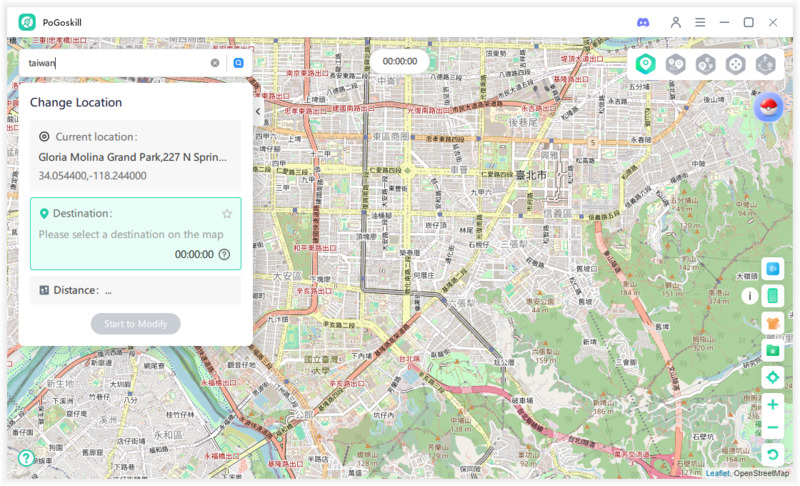Click the reset location refresh icon
Image resolution: width=800 pixels, height=486 pixels.
click(x=772, y=454)
